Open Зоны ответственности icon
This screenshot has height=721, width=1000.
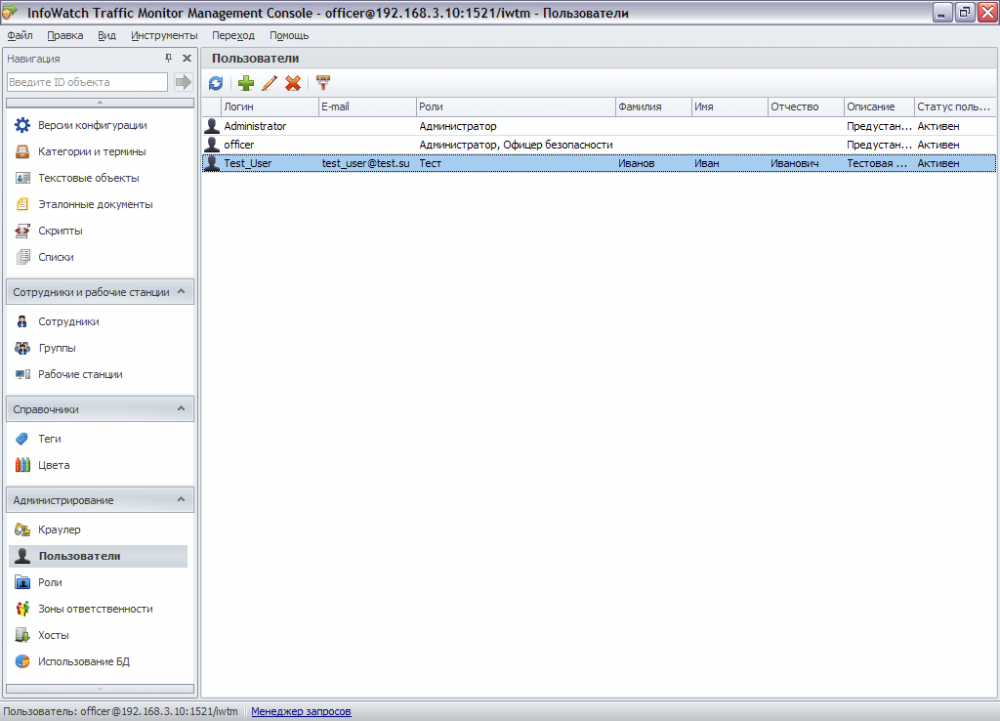point(22,609)
